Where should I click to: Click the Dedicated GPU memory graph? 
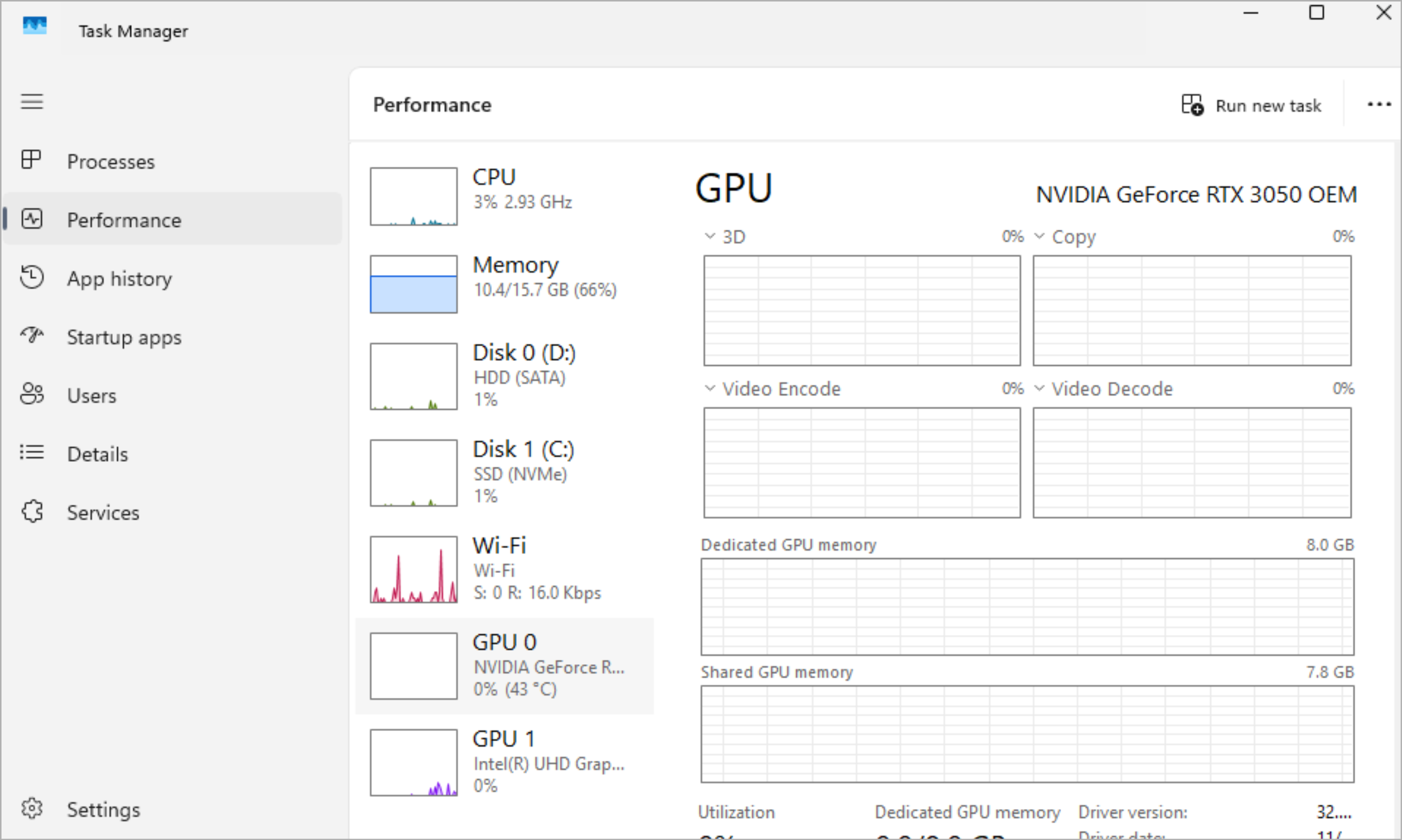click(1027, 607)
